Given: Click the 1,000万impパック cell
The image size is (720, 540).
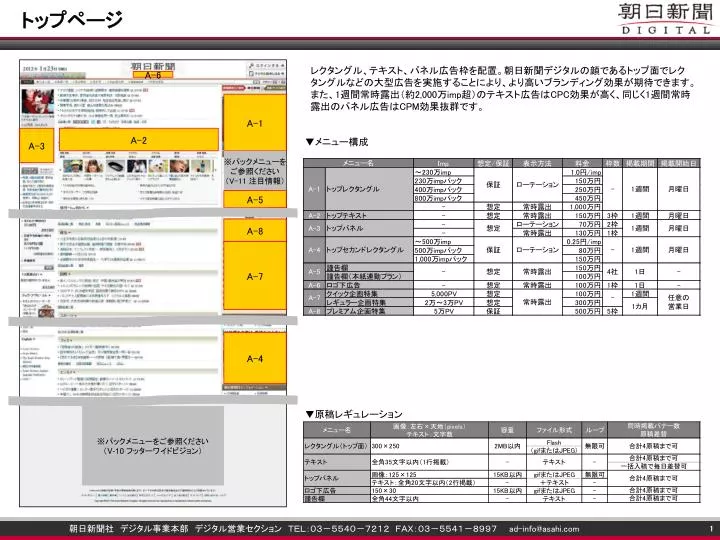Looking at the screenshot, I should coord(444,259).
